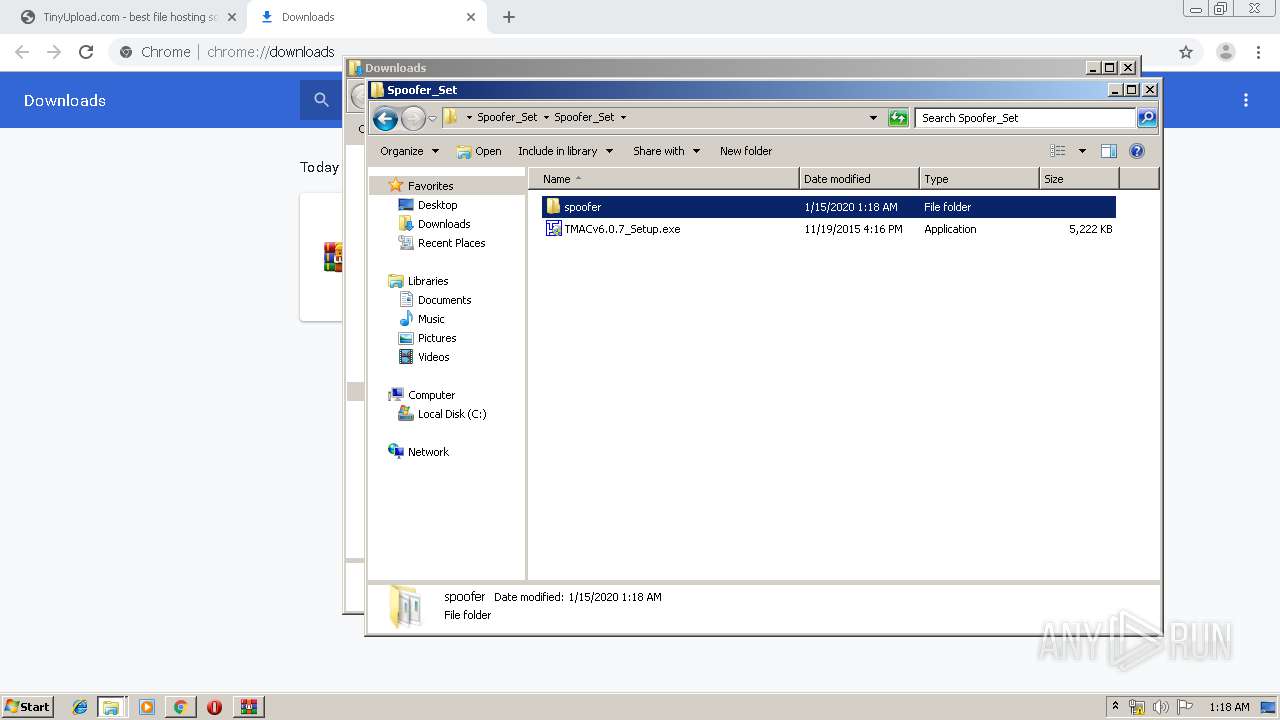The width and height of the screenshot is (1280, 720).
Task: Open Windows Explorer taskbar icon
Action: (111, 707)
